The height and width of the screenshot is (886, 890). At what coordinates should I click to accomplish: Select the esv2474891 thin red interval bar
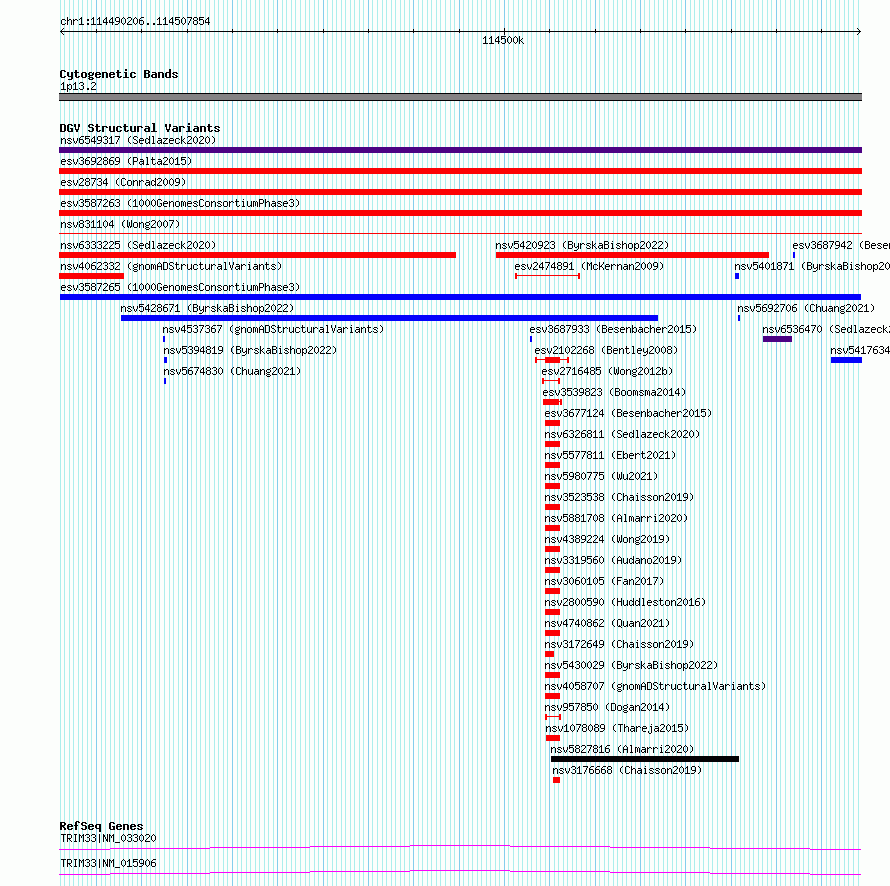coord(547,276)
